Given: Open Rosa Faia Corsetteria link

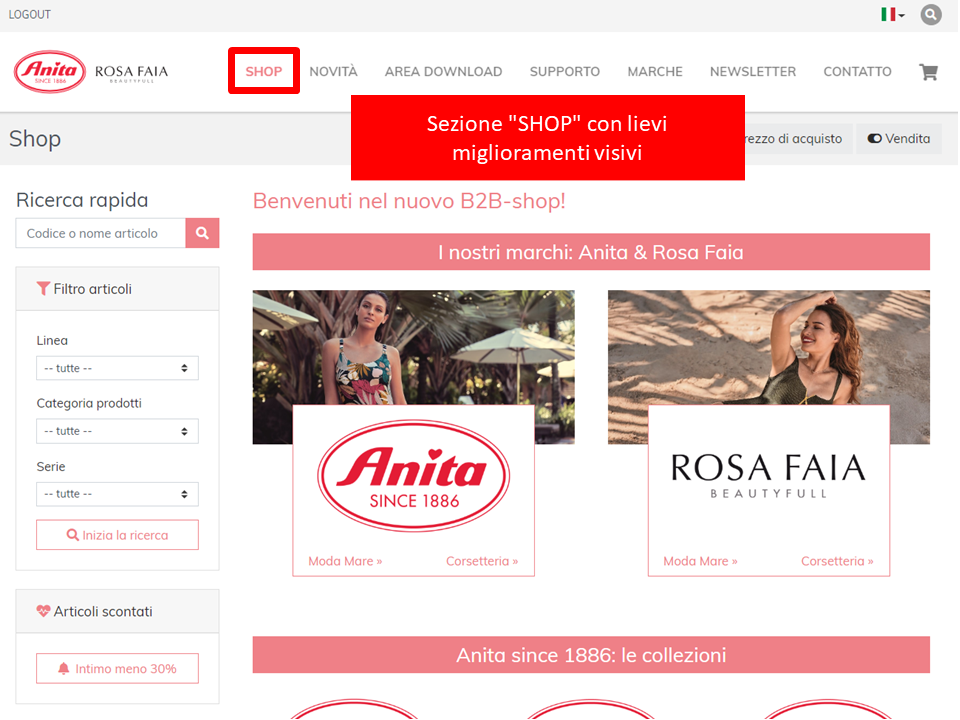Looking at the screenshot, I should point(836,561).
